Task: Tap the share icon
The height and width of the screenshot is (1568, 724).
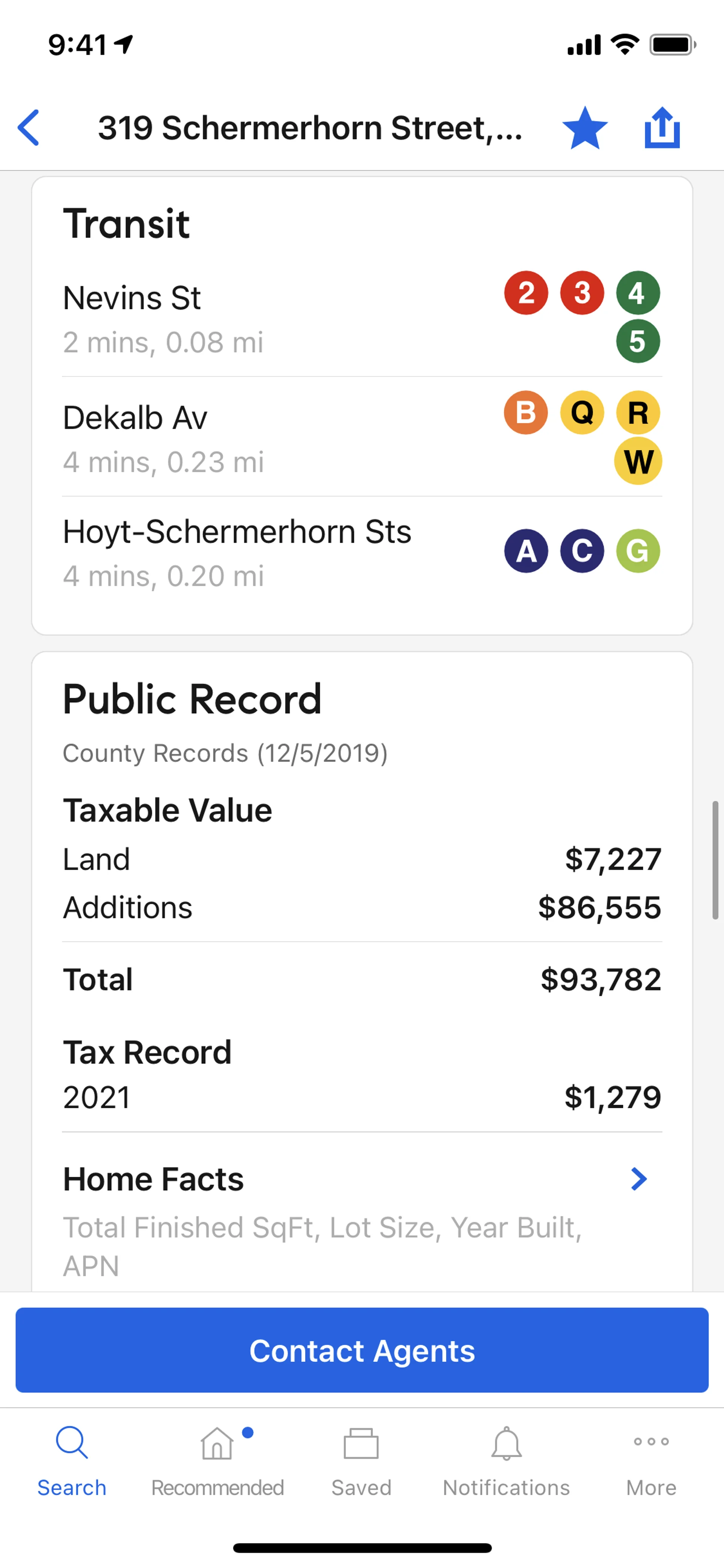Action: 662,128
